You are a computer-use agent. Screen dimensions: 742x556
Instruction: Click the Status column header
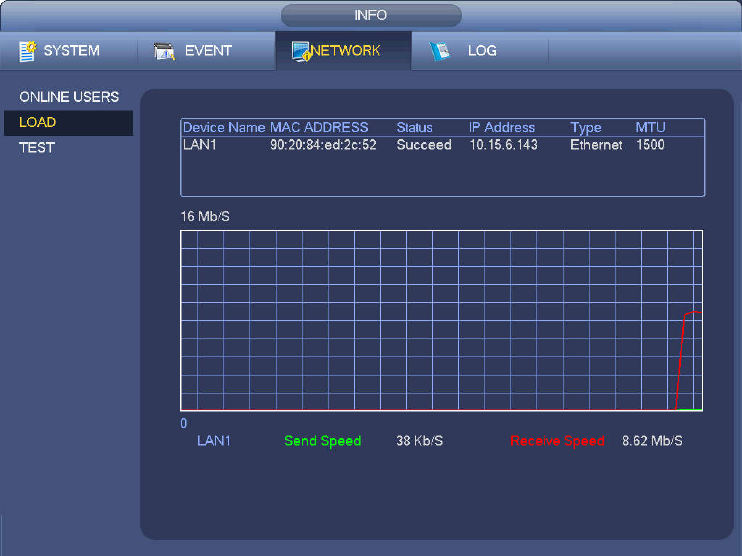pos(415,127)
